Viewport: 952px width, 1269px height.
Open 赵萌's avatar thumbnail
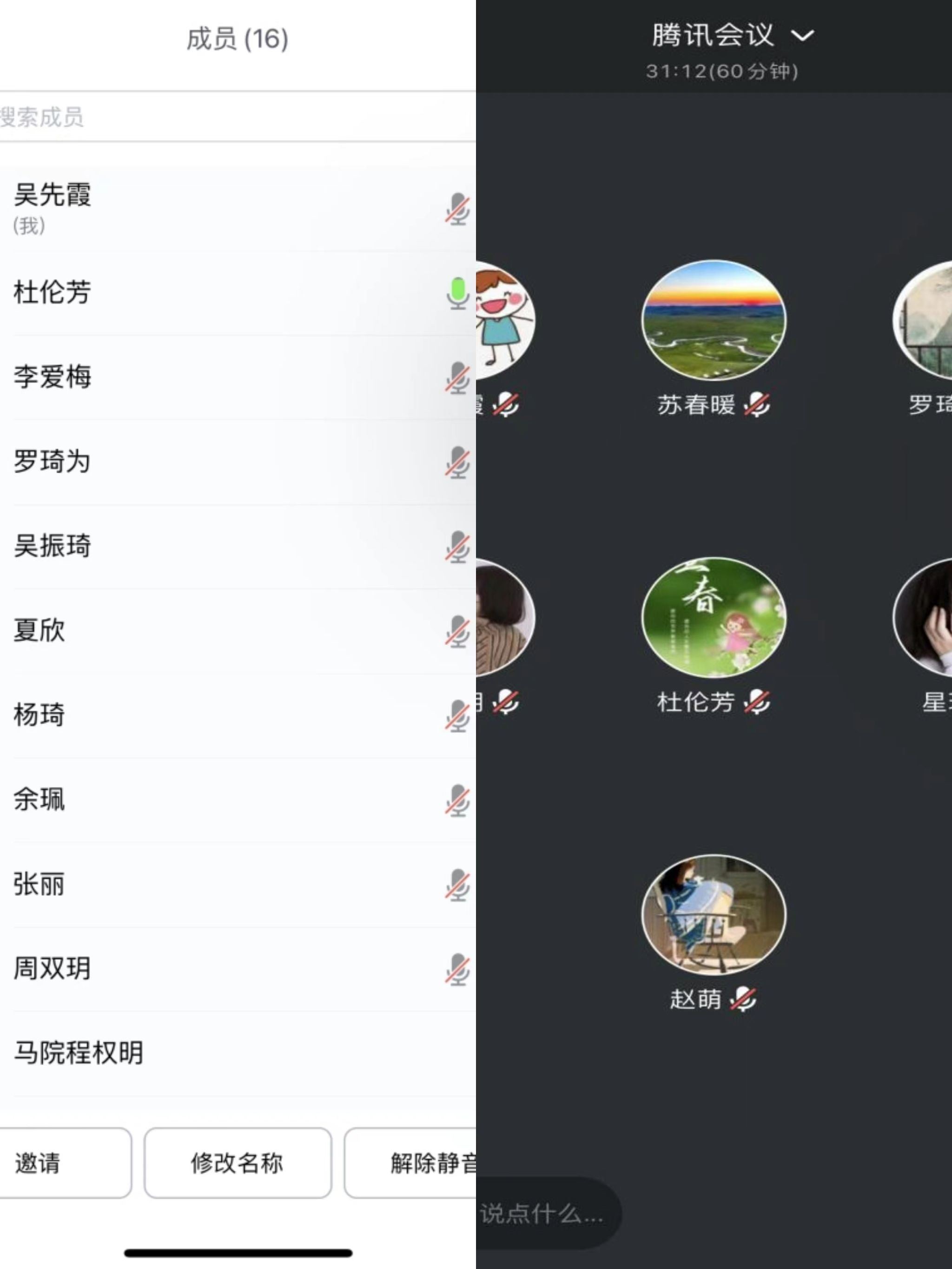point(714,914)
